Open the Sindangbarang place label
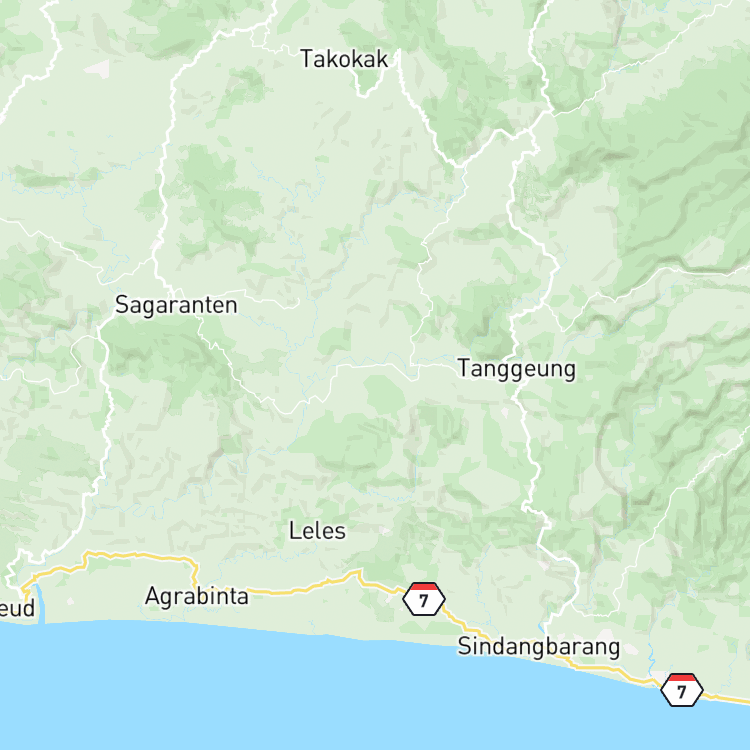Image resolution: width=750 pixels, height=750 pixels. coord(539,647)
